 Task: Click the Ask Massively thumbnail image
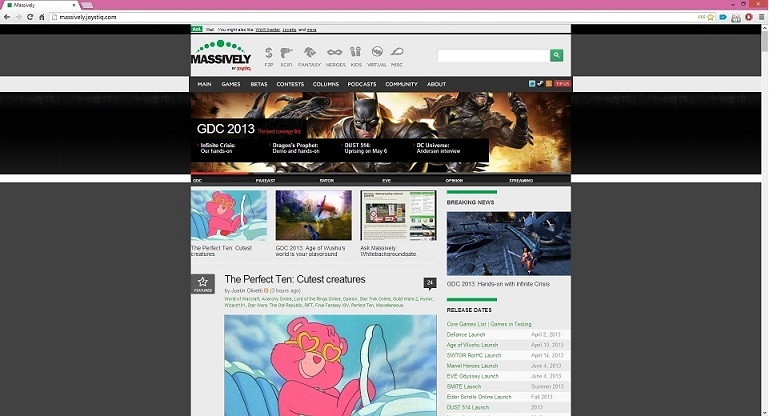coord(398,215)
